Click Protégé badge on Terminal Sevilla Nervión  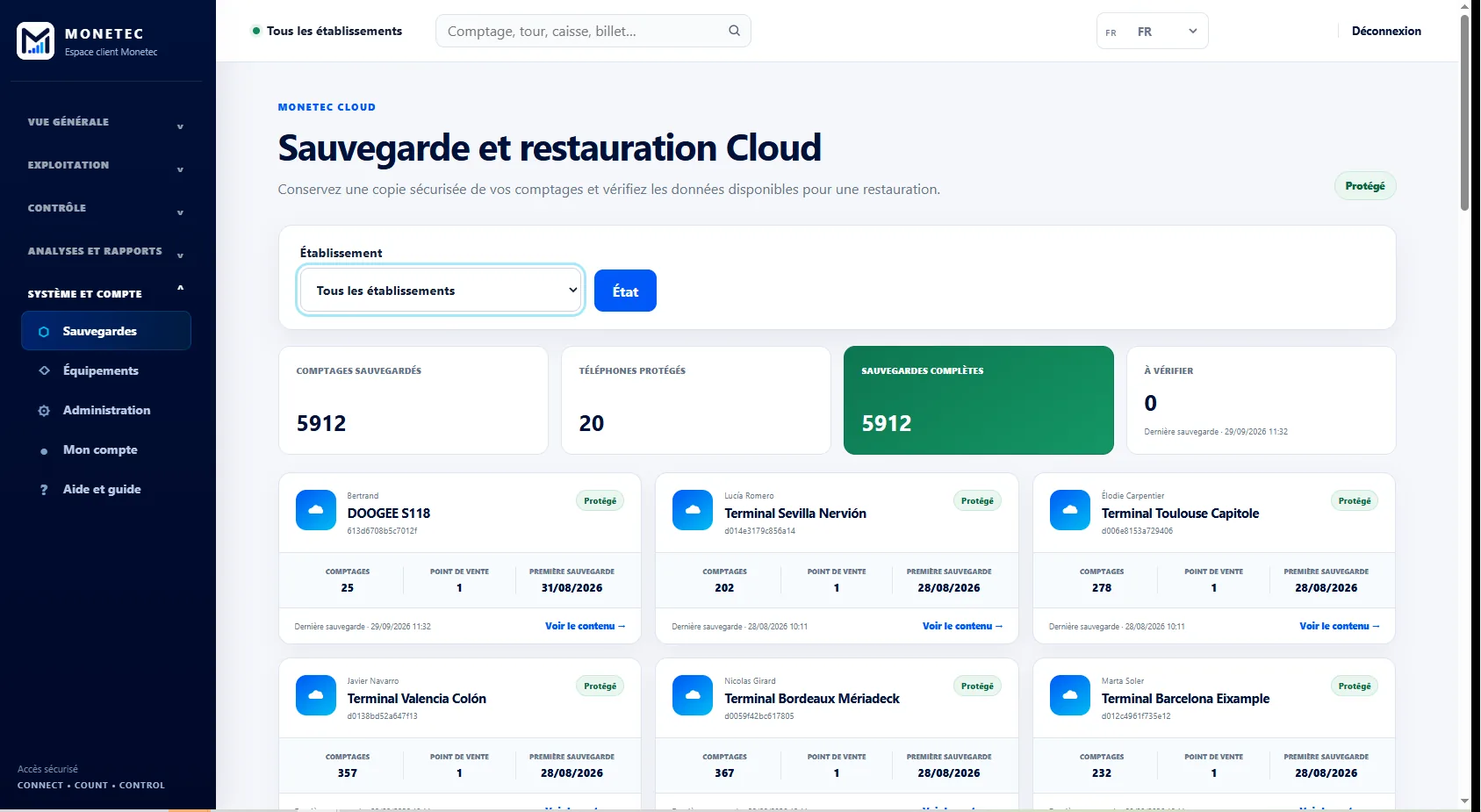tap(977, 501)
